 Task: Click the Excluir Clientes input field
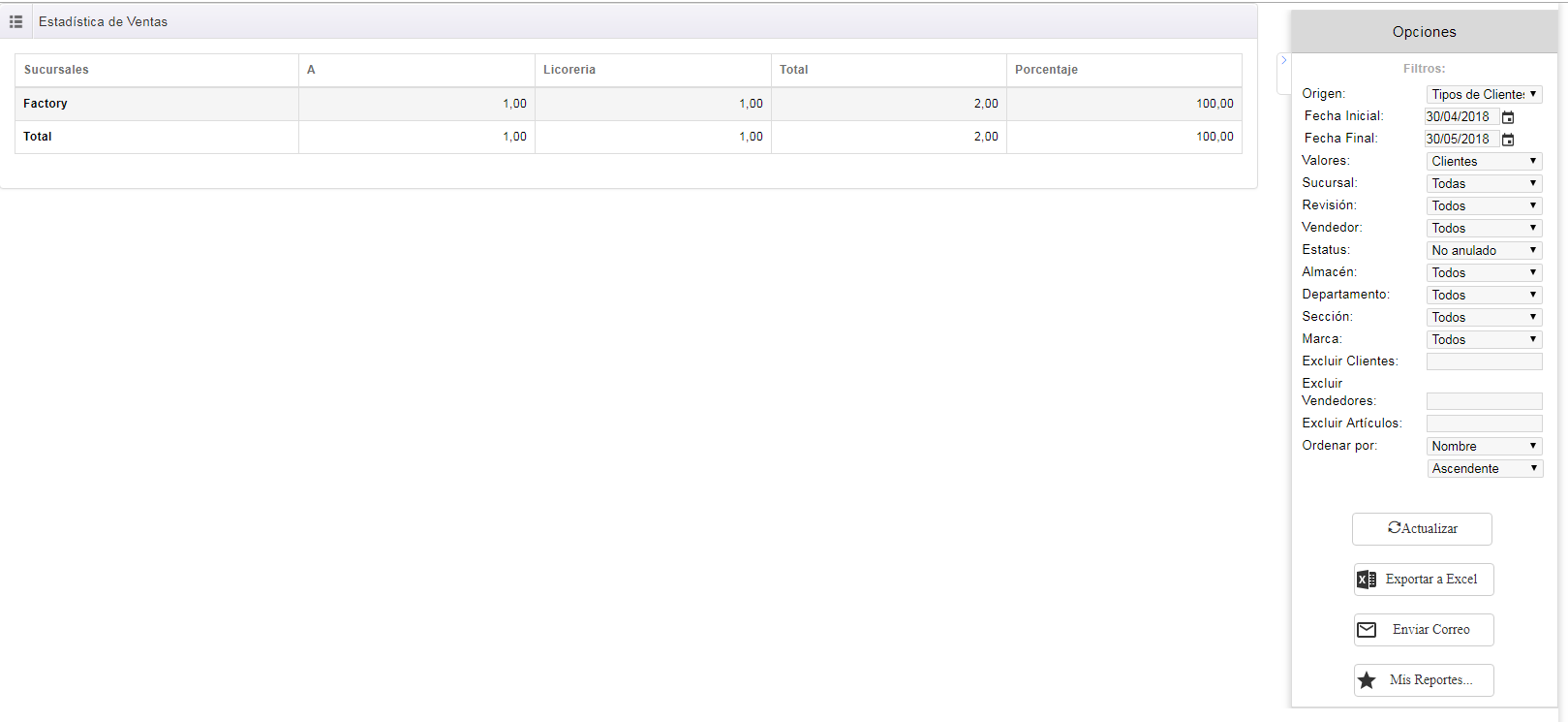pos(1484,361)
